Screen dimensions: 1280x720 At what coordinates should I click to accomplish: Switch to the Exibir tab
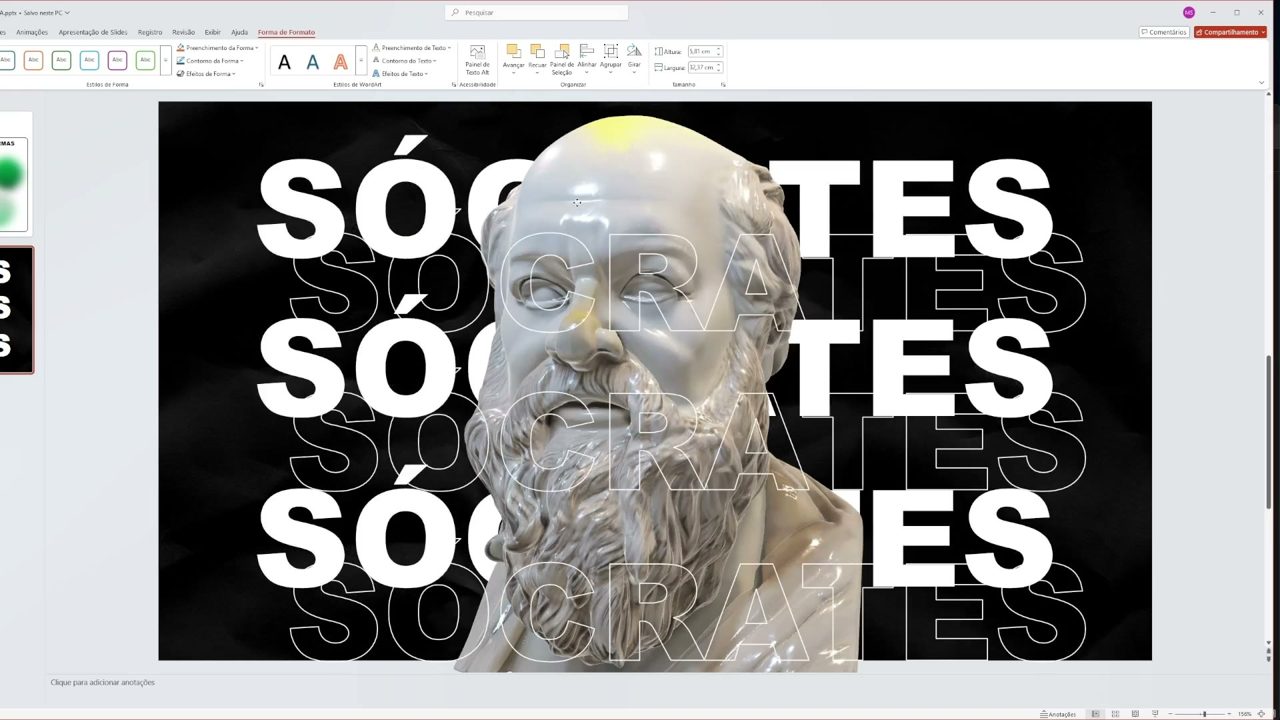click(212, 32)
